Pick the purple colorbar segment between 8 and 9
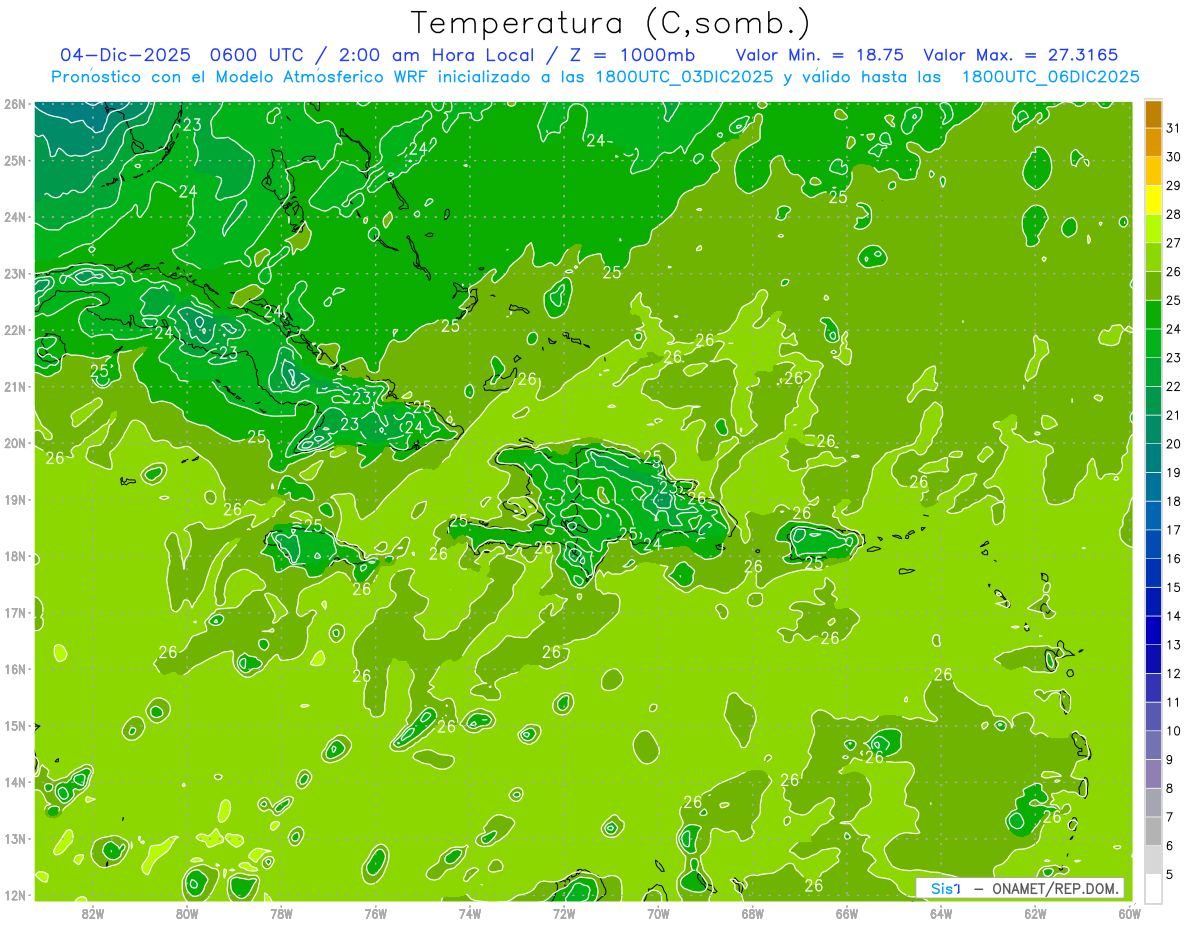This screenshot has width=1200, height=927. [1153, 774]
